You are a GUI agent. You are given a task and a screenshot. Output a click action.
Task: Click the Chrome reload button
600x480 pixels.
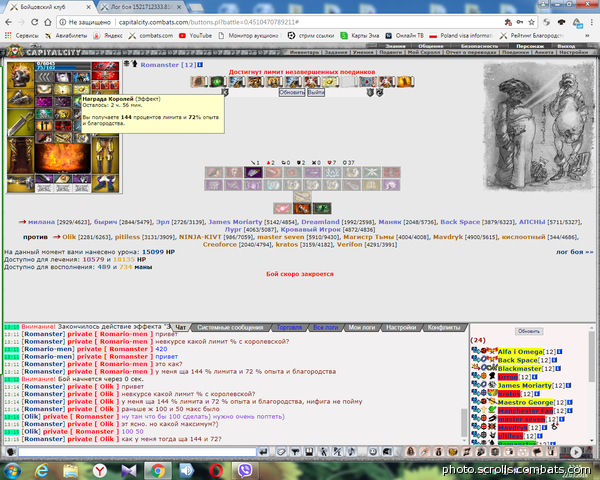click(34, 22)
